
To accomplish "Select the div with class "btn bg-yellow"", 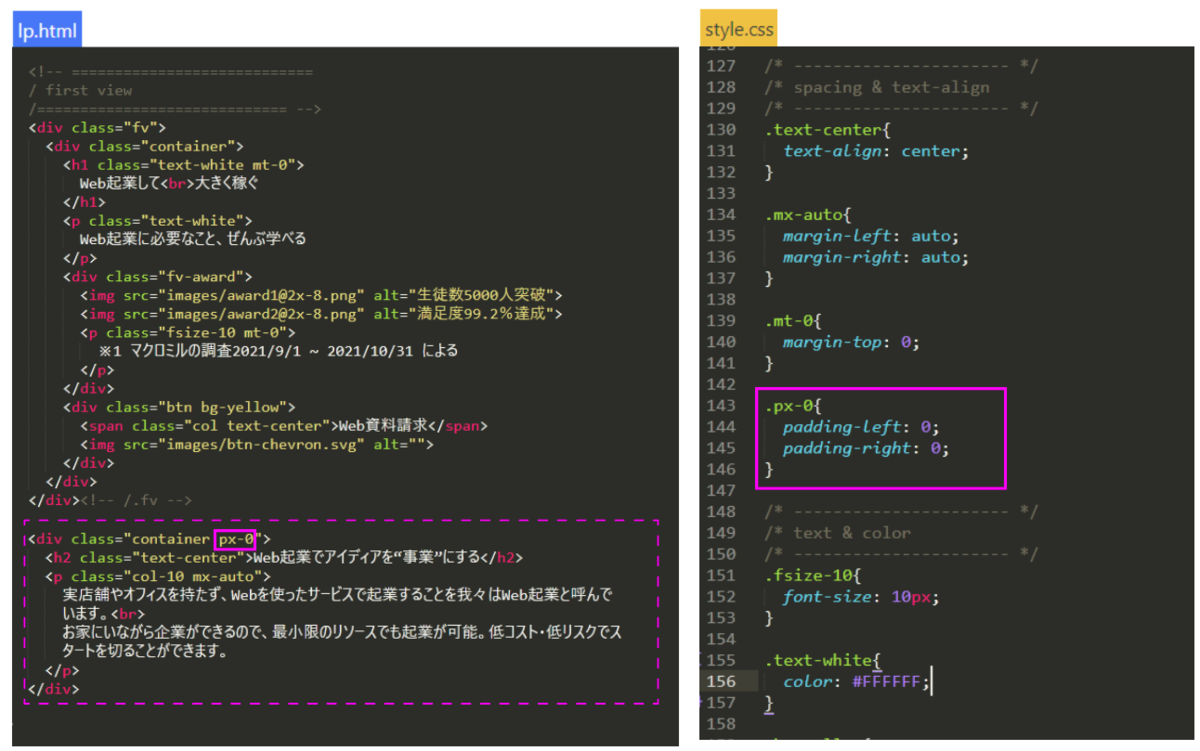I will pos(178,407).
